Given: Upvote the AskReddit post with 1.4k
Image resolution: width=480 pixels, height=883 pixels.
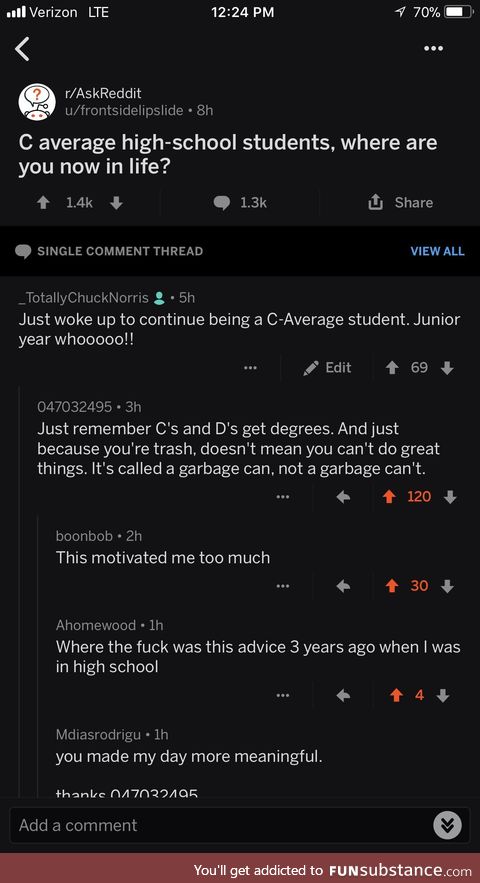Looking at the screenshot, I should 43,203.
